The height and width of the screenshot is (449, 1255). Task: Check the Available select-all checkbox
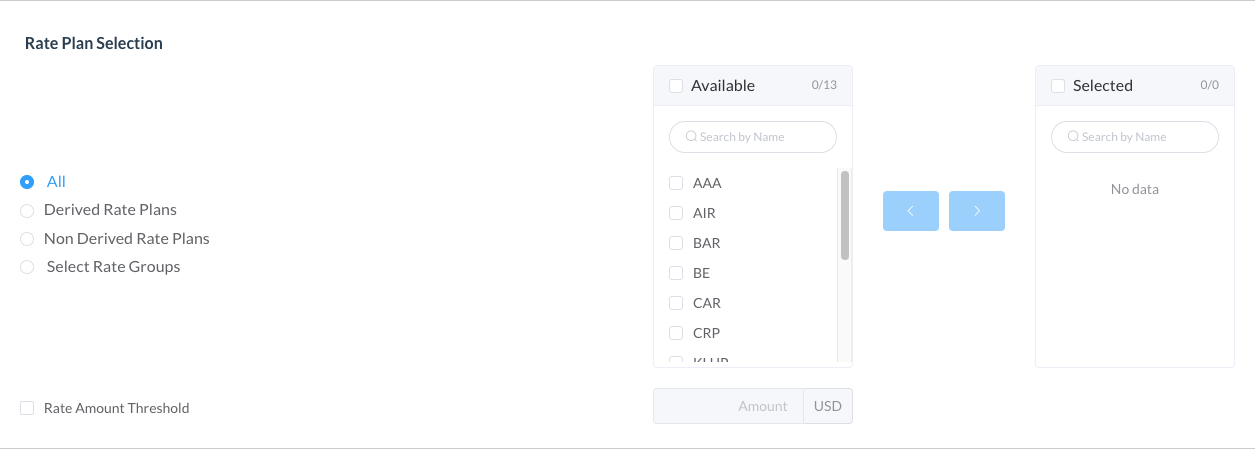[x=676, y=86]
